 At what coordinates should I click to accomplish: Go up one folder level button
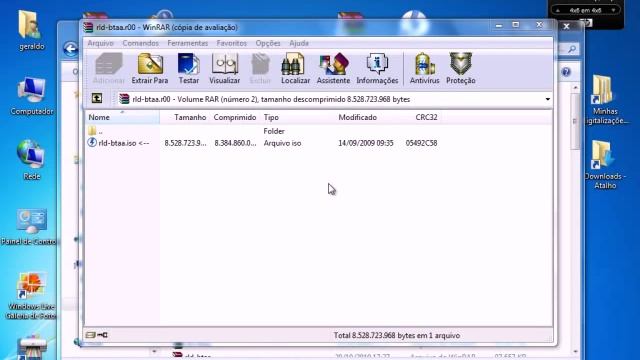pos(97,98)
